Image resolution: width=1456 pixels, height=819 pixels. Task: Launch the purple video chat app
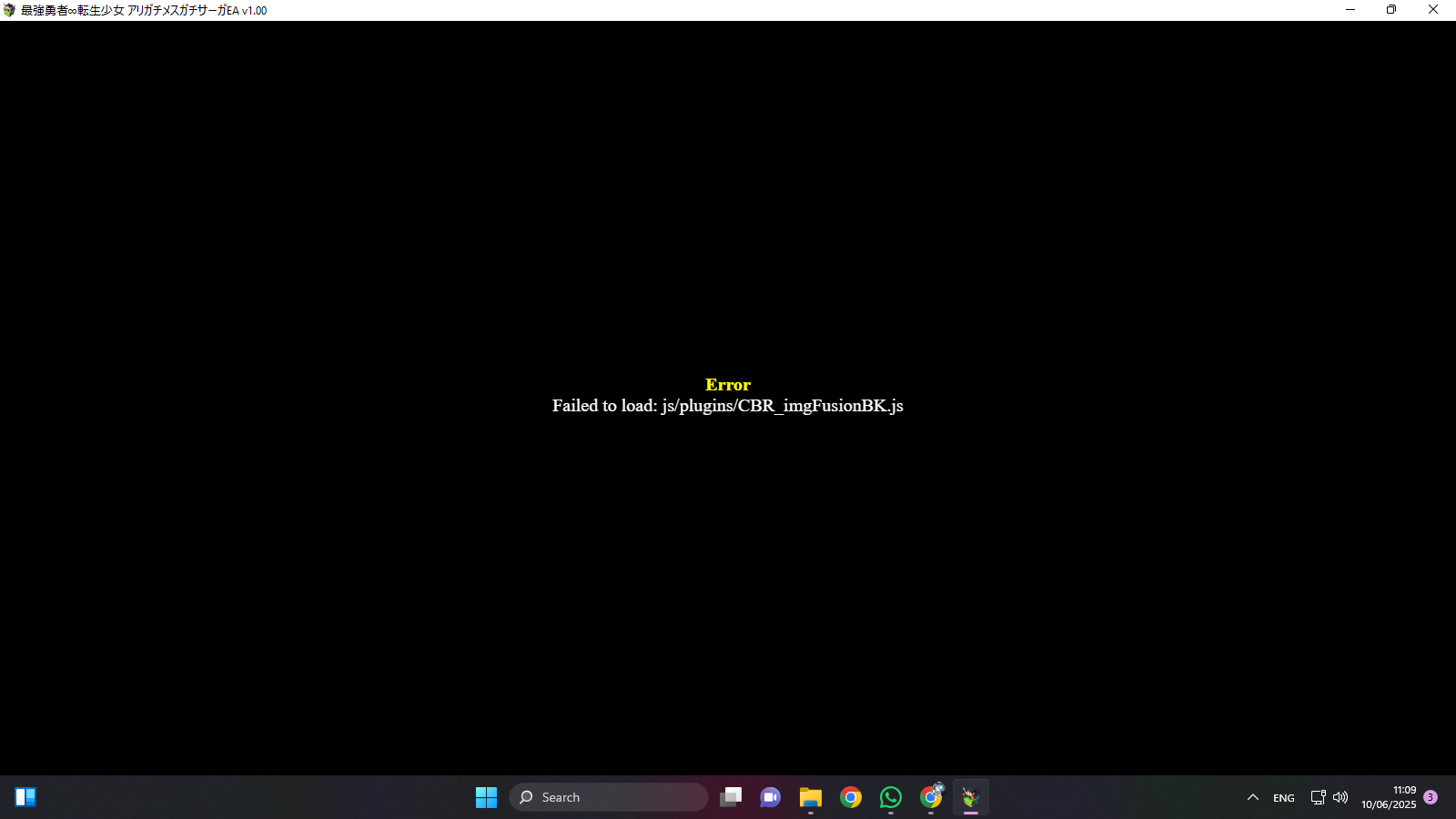coord(770,797)
